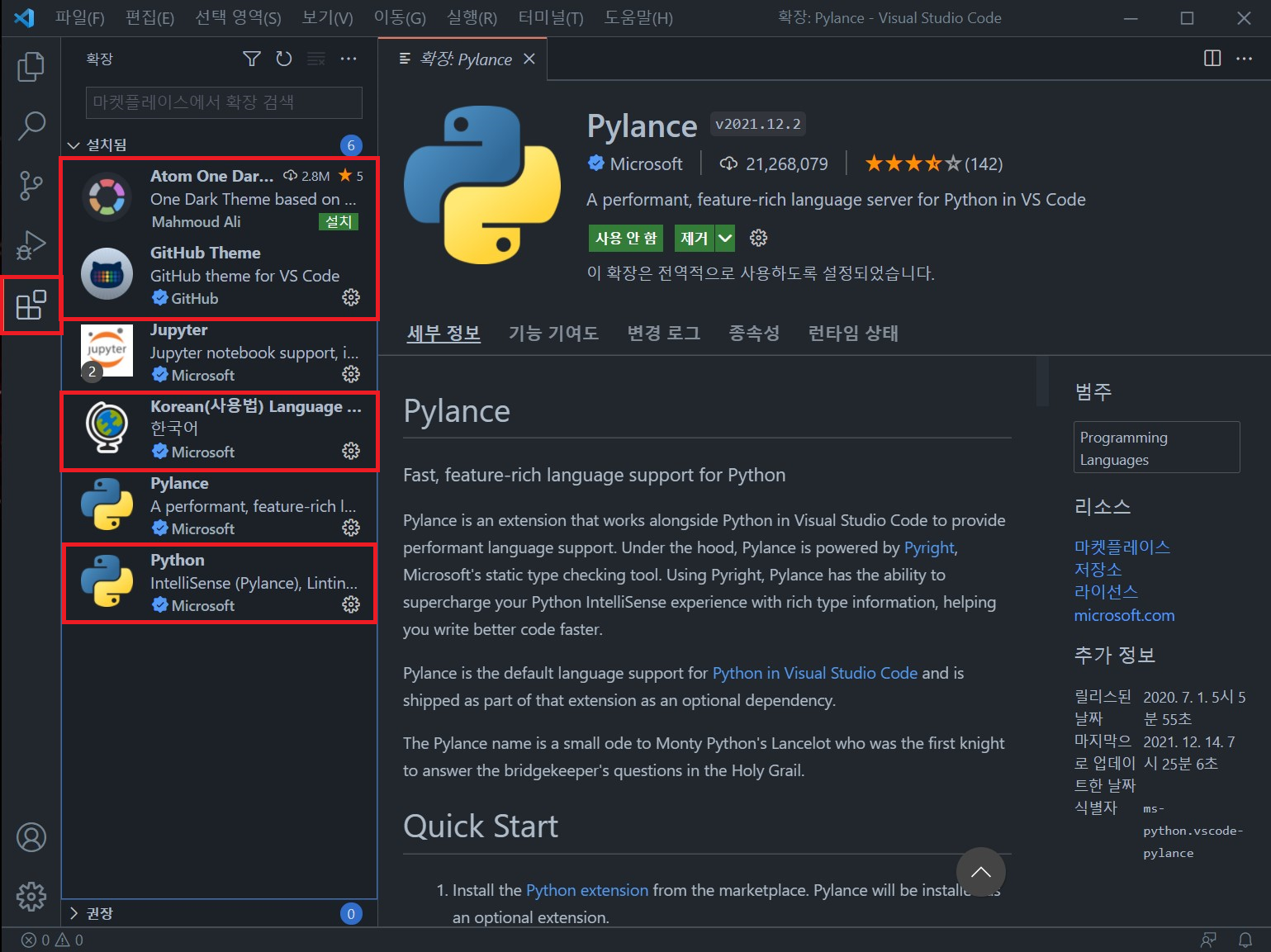This screenshot has width=1271, height=952.
Task: Open the microsoft.com link
Action: (x=1124, y=615)
